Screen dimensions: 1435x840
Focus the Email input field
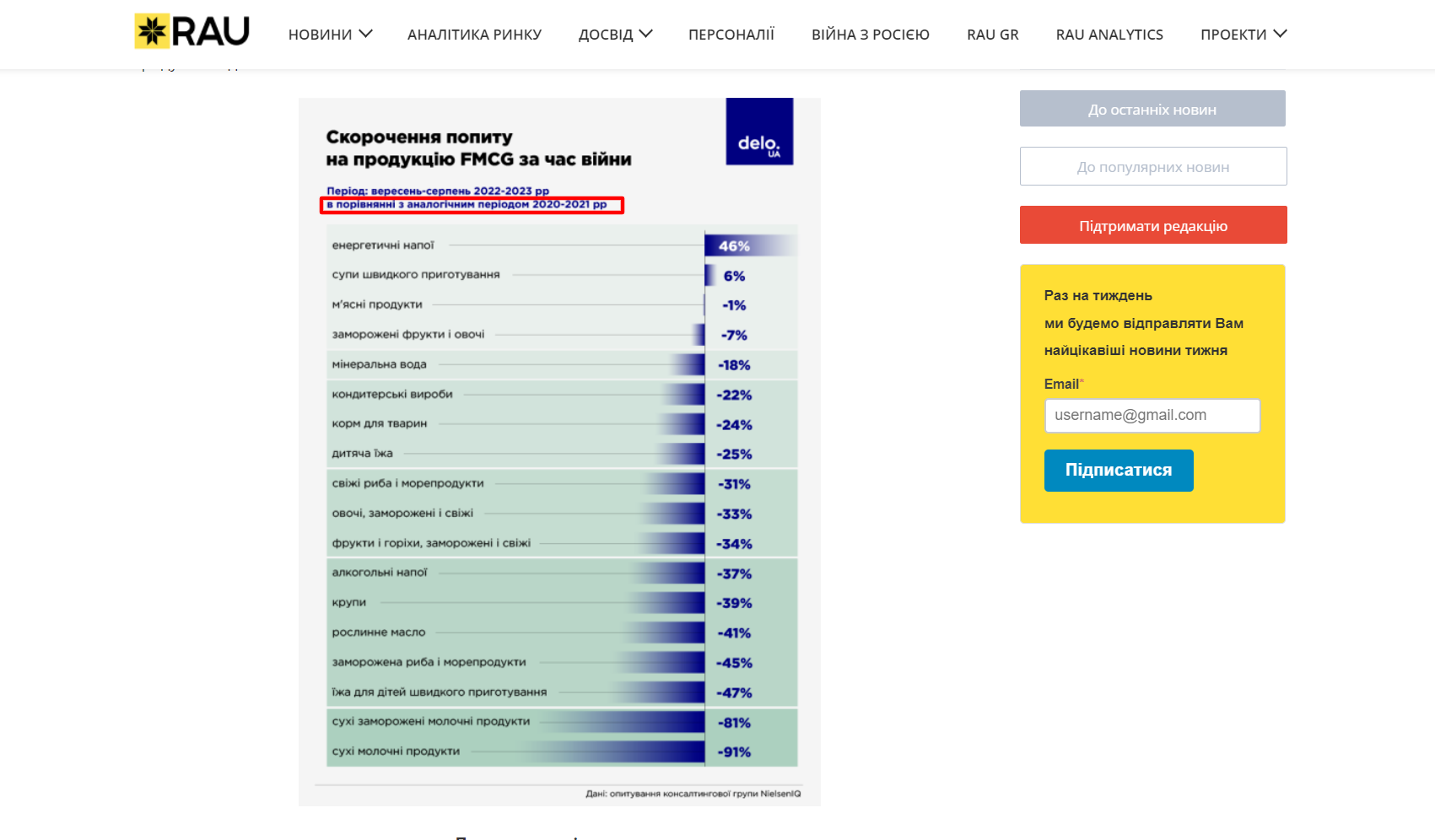pyautogui.click(x=1152, y=415)
